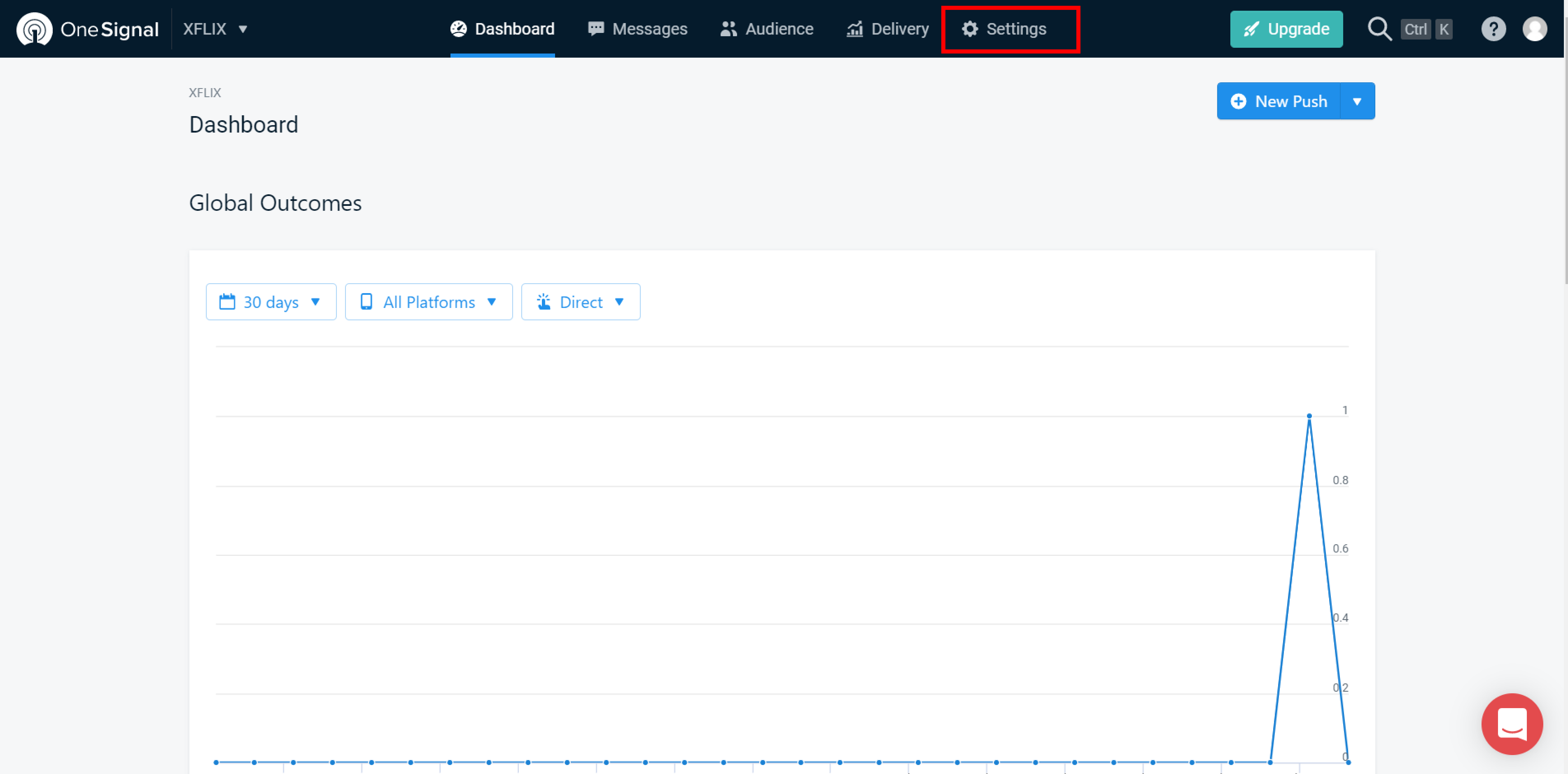Switch to the Delivery tab
The height and width of the screenshot is (774, 1568).
887,29
